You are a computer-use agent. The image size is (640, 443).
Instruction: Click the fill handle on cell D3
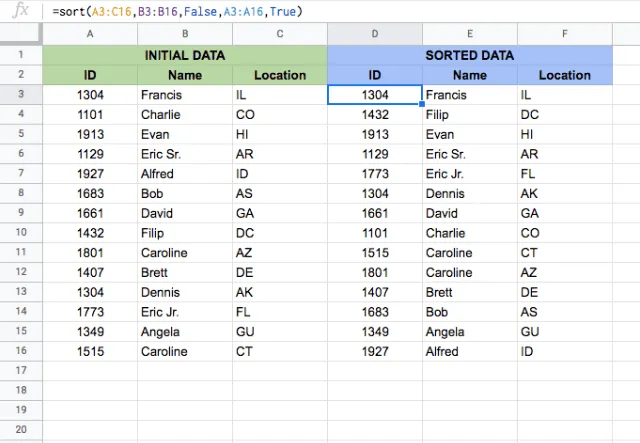click(422, 104)
